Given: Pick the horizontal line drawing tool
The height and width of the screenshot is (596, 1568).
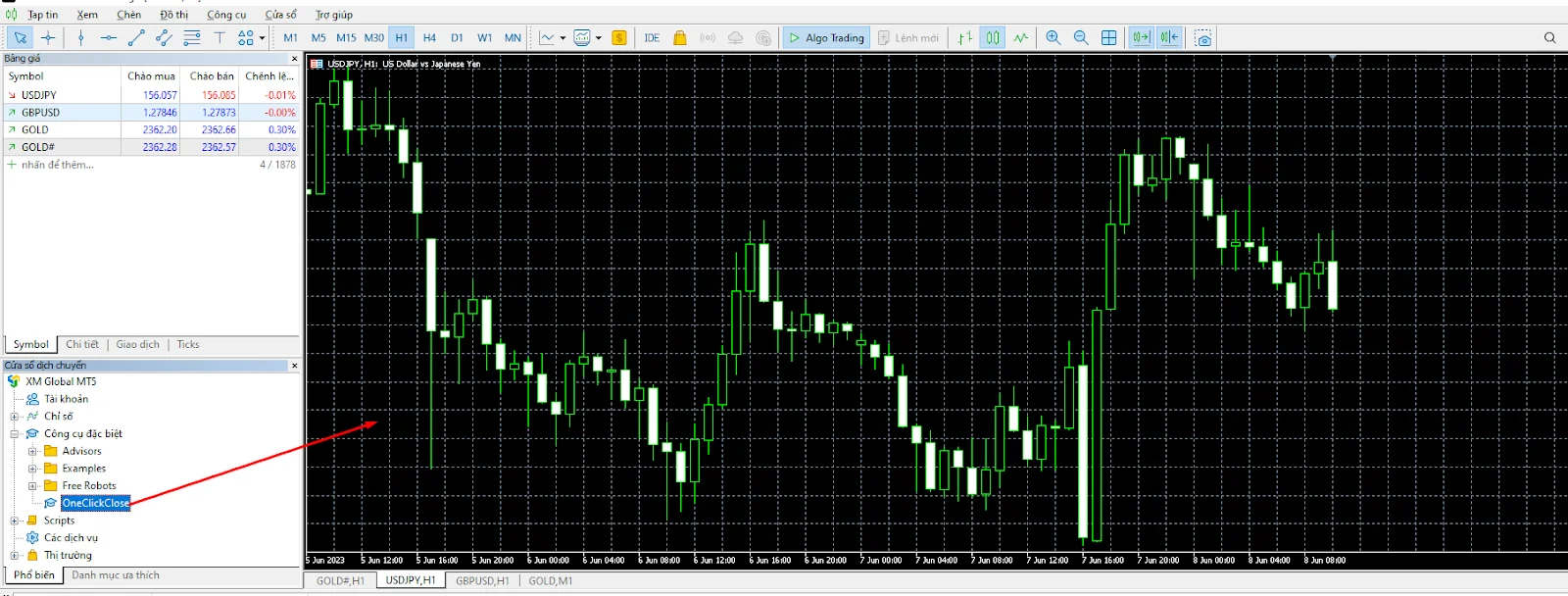Looking at the screenshot, I should coord(109,37).
